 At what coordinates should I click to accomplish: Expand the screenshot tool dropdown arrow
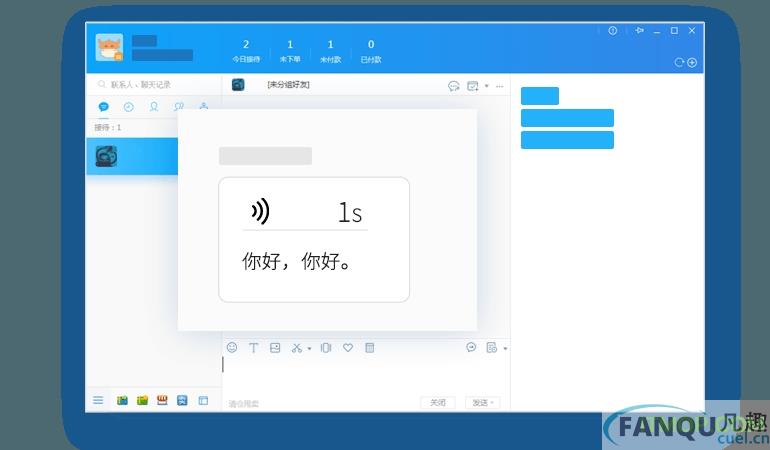309,349
